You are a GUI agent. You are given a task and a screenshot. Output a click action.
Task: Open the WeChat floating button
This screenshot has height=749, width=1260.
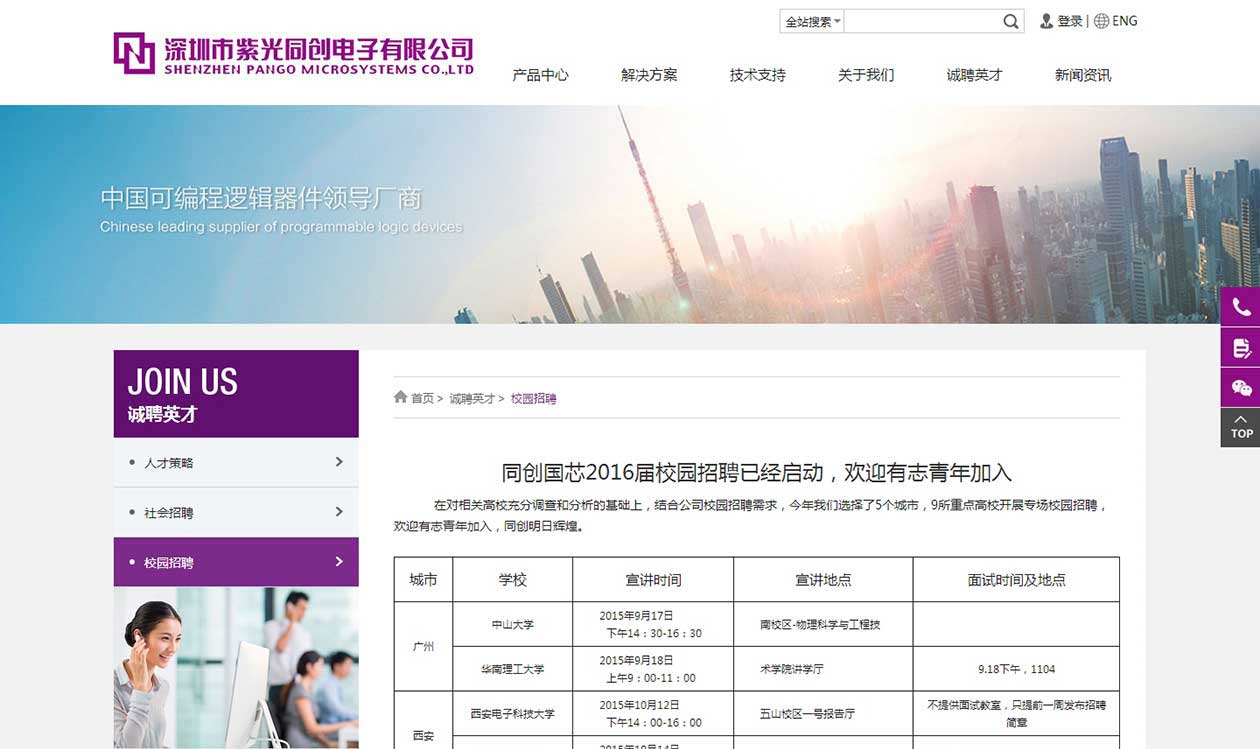coord(1240,387)
